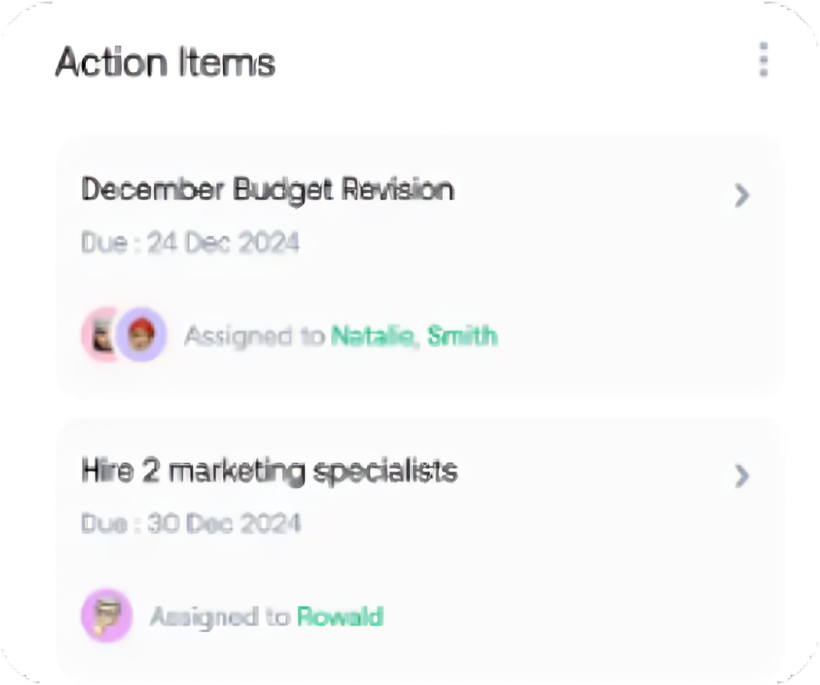
Task: Click the Due 24 Dec 2024 date
Action: (x=190, y=242)
